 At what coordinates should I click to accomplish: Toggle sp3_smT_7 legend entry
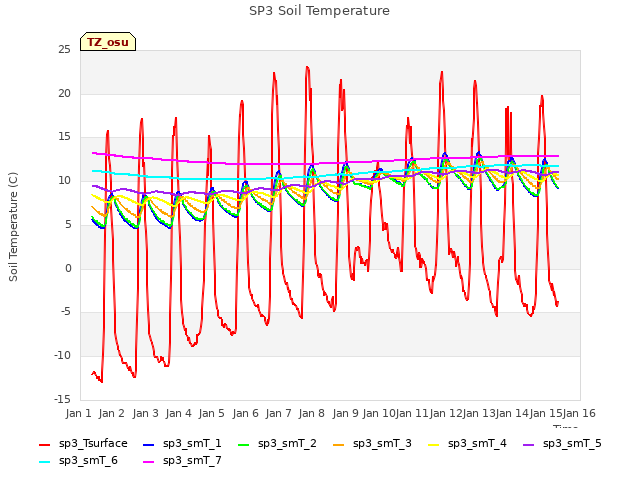(182, 461)
